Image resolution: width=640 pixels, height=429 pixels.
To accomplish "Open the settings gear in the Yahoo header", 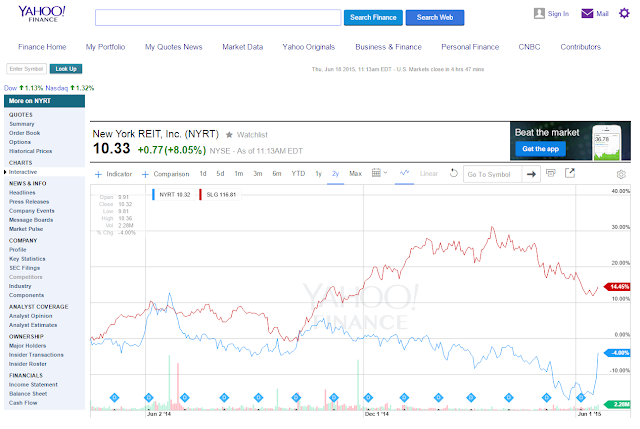I will point(624,13).
